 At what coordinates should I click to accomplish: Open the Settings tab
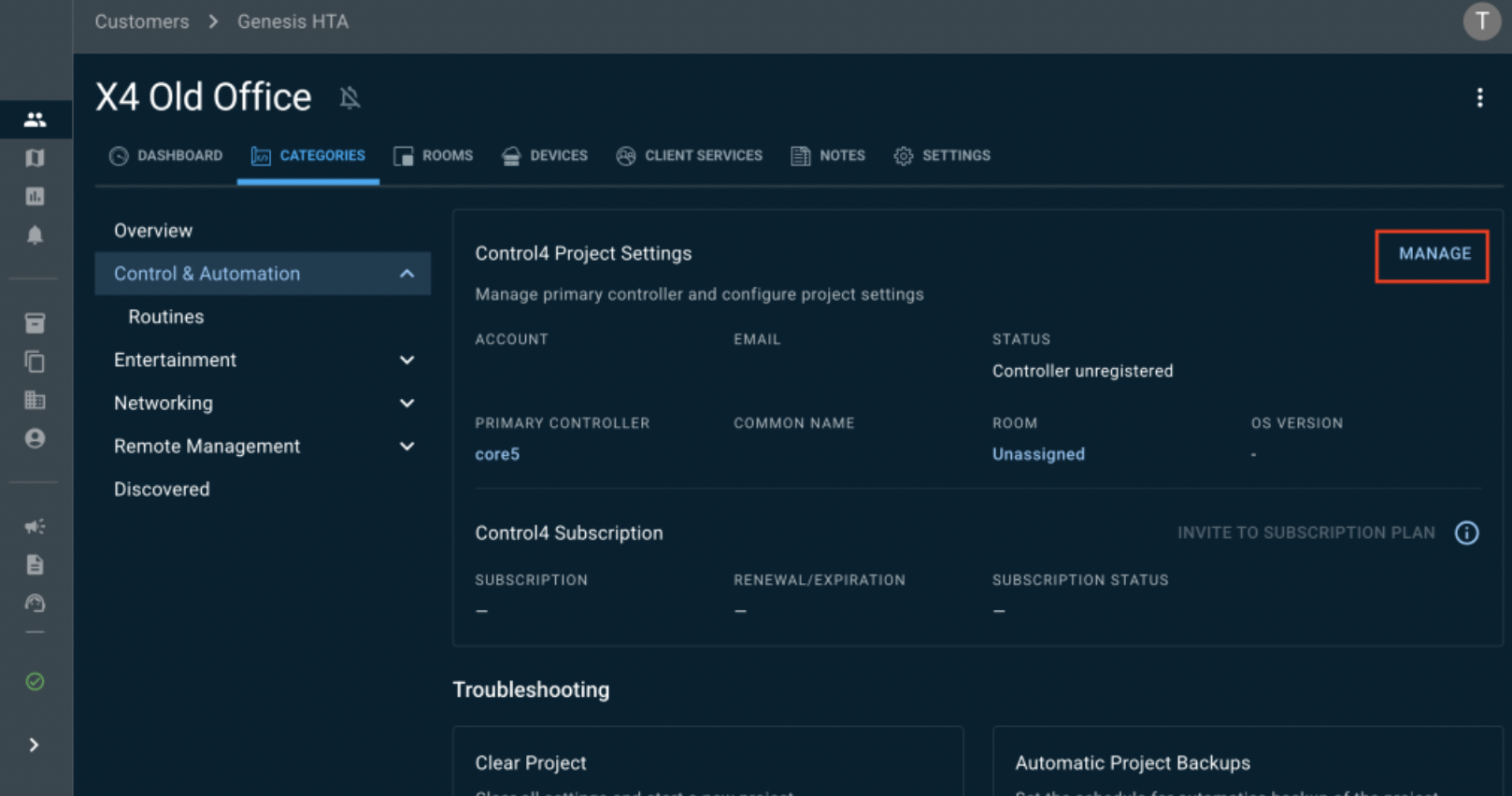pos(942,156)
